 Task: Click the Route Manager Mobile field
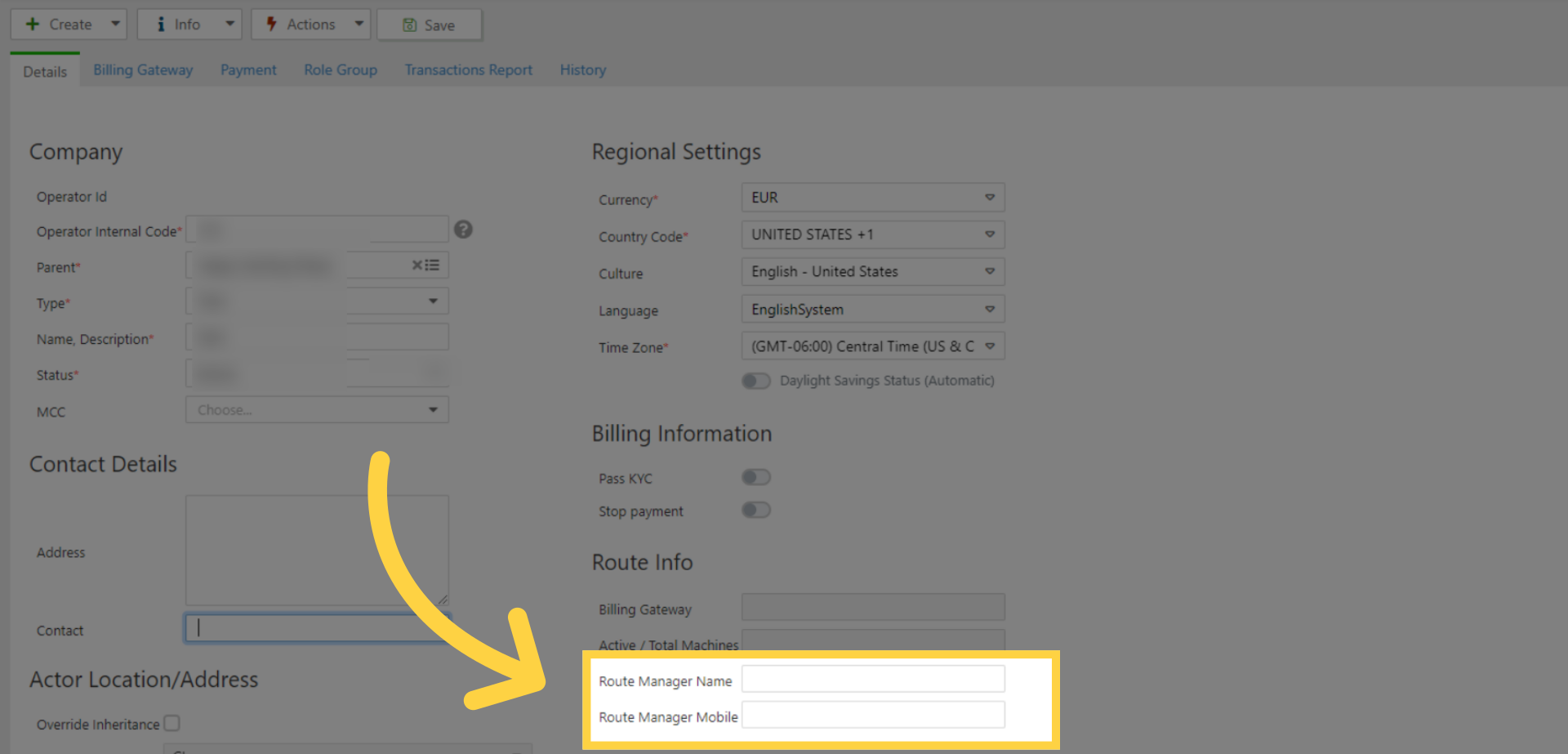tap(873, 715)
